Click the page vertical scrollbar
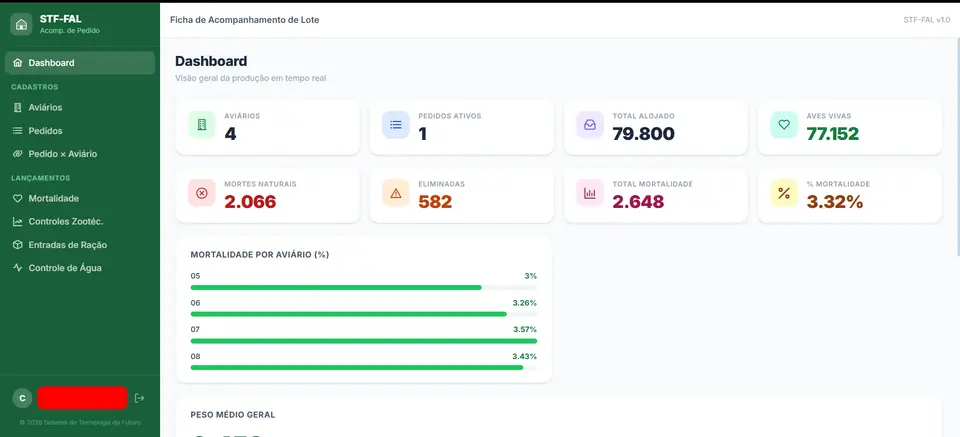 coord(957,147)
